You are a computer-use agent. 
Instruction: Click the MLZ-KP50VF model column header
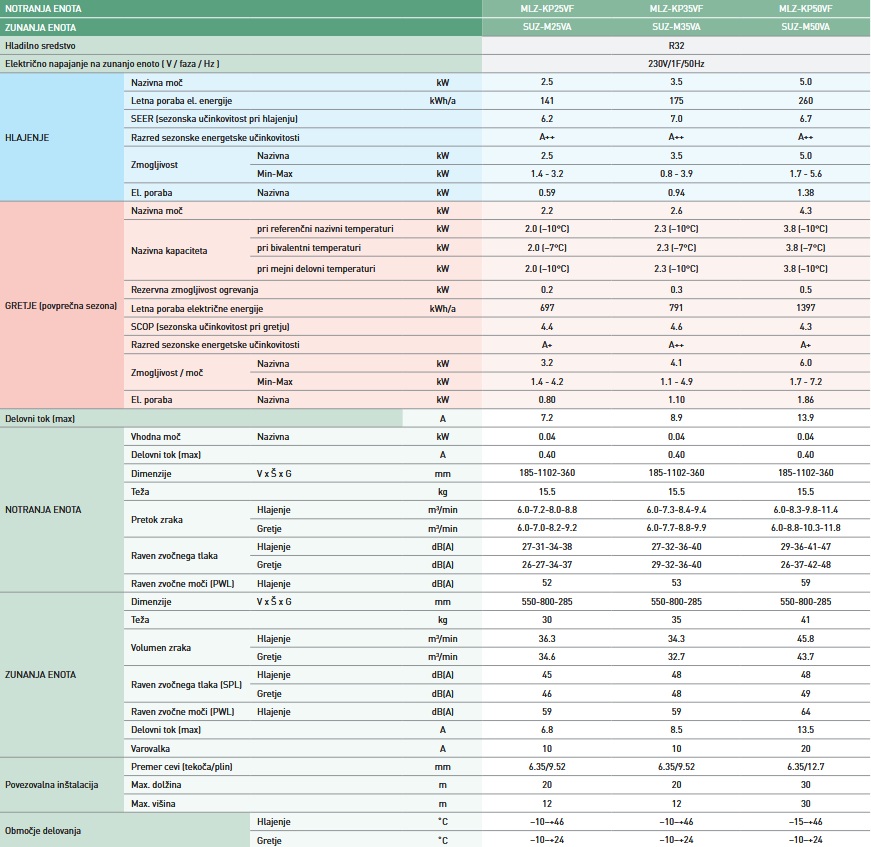pyautogui.click(x=805, y=9)
